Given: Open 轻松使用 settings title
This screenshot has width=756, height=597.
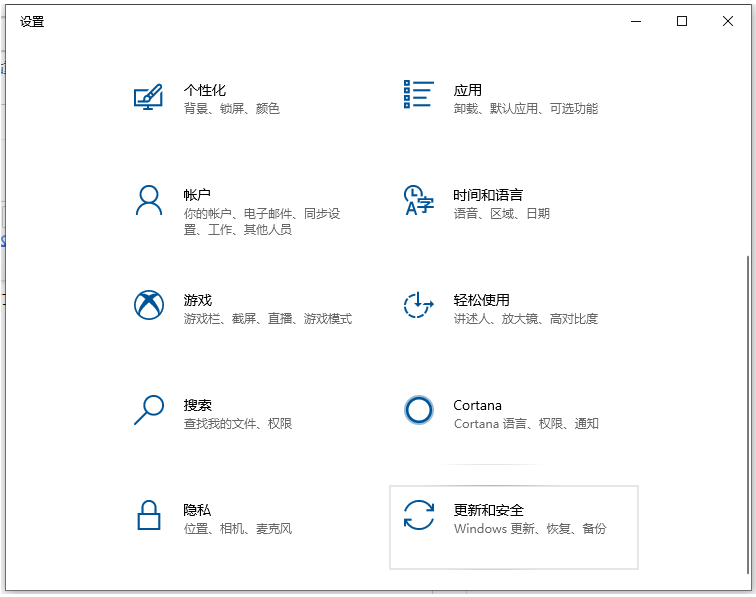Looking at the screenshot, I should pyautogui.click(x=481, y=300).
